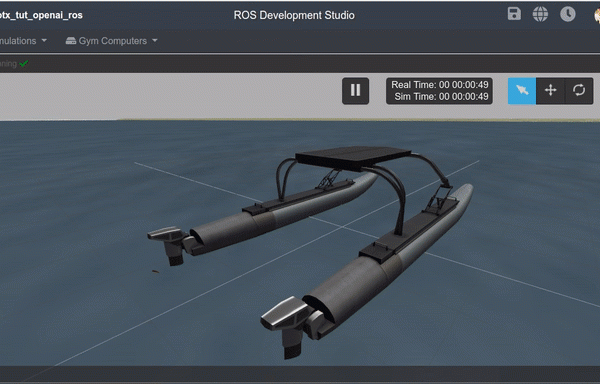Select the arrow selection mode tool
Screen dimensions: 600x384
(522, 91)
